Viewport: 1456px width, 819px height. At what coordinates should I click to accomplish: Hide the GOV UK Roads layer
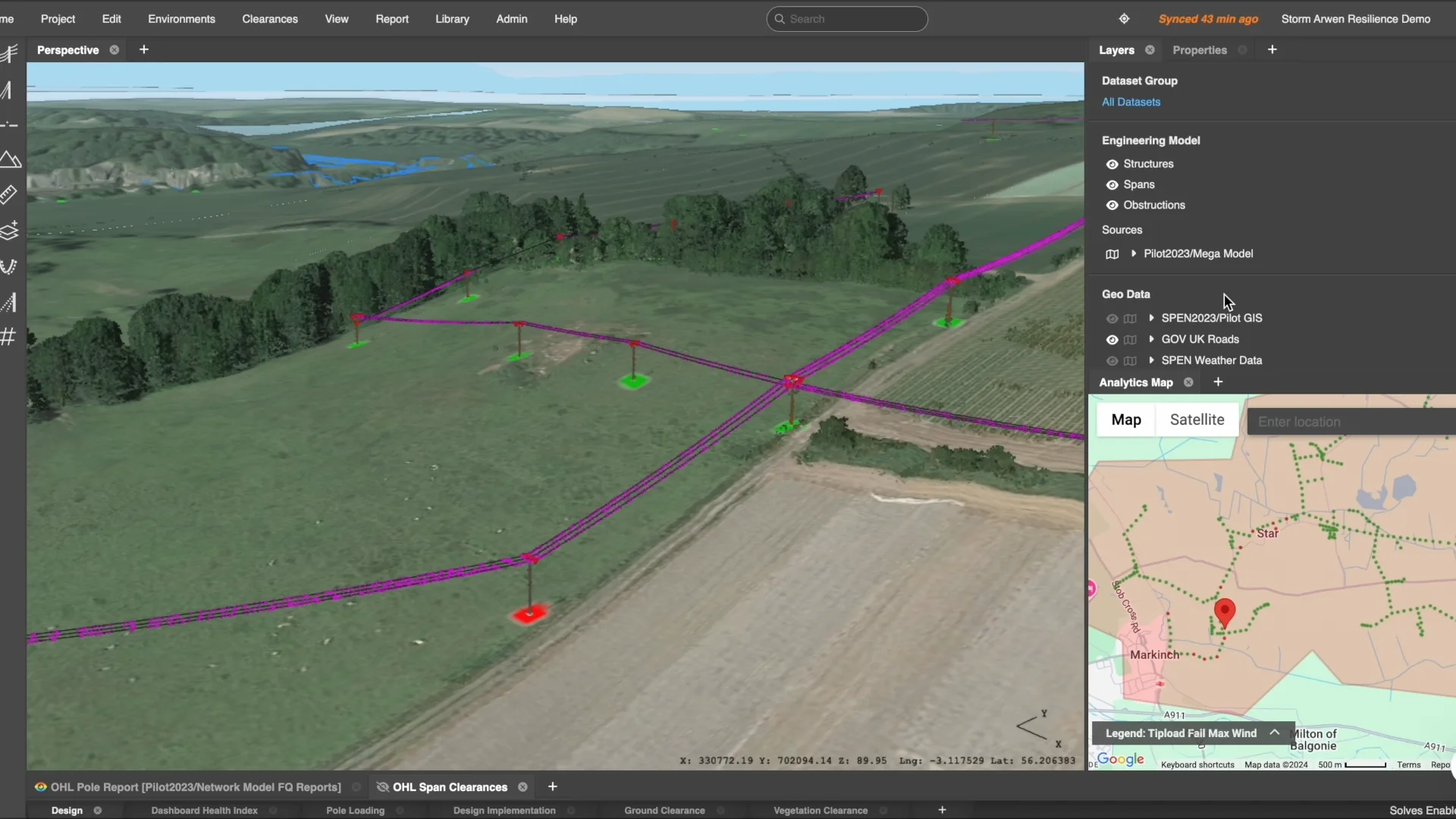click(x=1112, y=340)
